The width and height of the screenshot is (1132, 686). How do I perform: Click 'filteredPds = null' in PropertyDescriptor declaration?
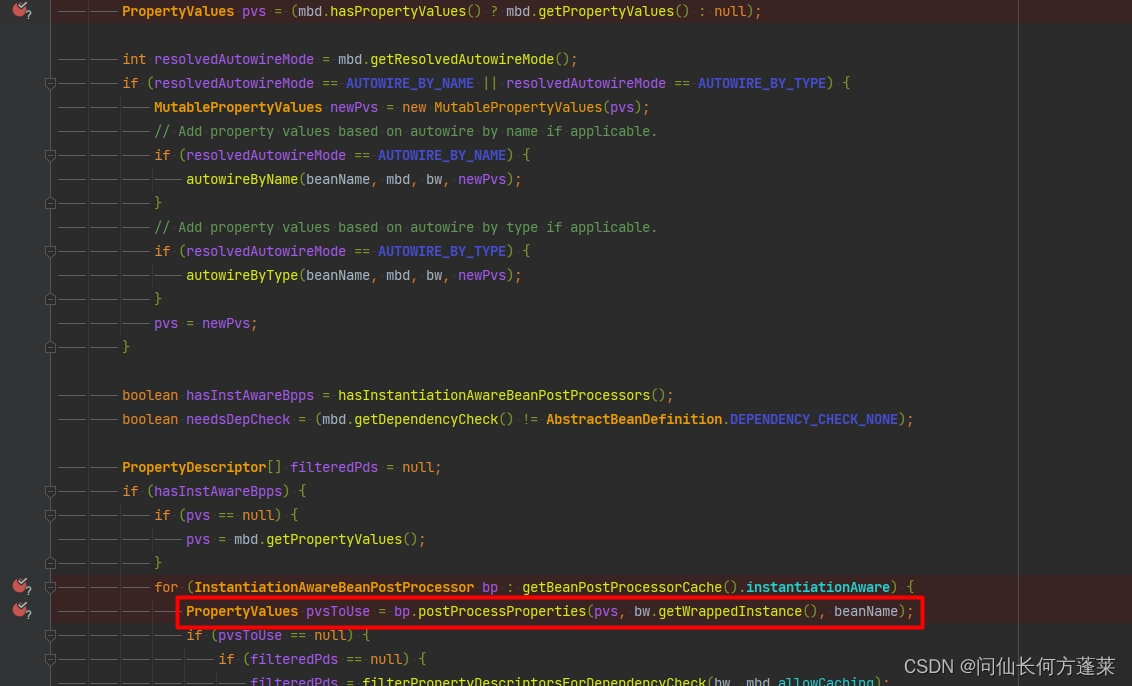tap(362, 467)
